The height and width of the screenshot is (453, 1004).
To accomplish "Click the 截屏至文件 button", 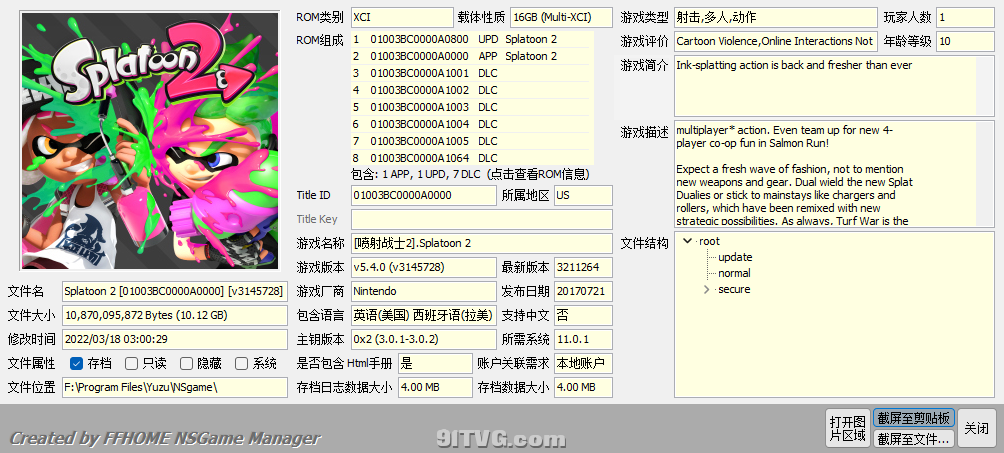I will coord(914,439).
